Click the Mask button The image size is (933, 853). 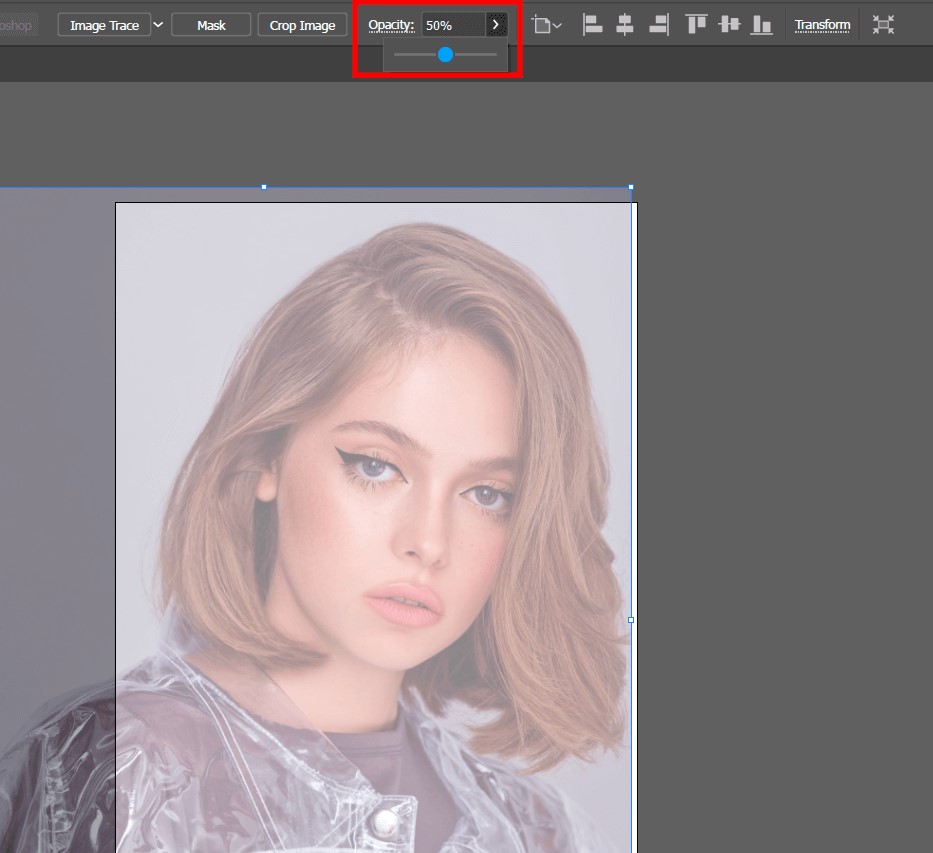(x=211, y=25)
